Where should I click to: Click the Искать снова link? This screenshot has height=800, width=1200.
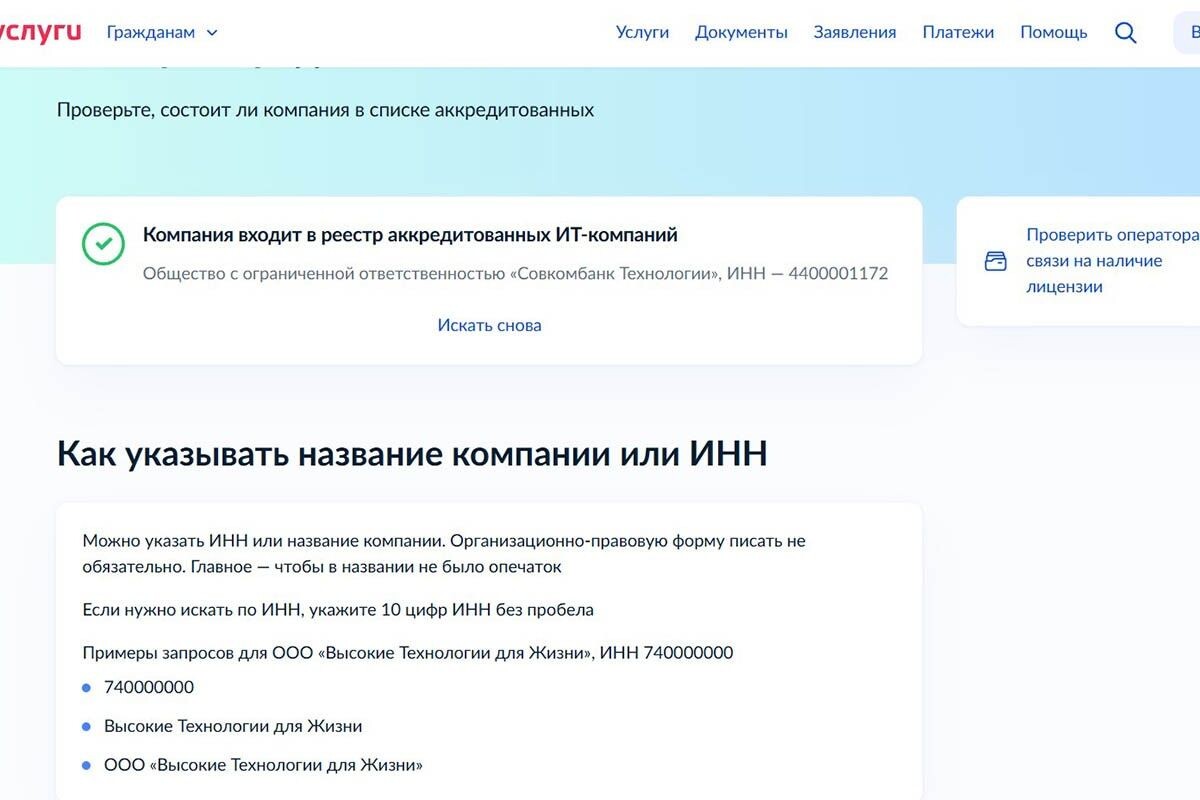489,324
